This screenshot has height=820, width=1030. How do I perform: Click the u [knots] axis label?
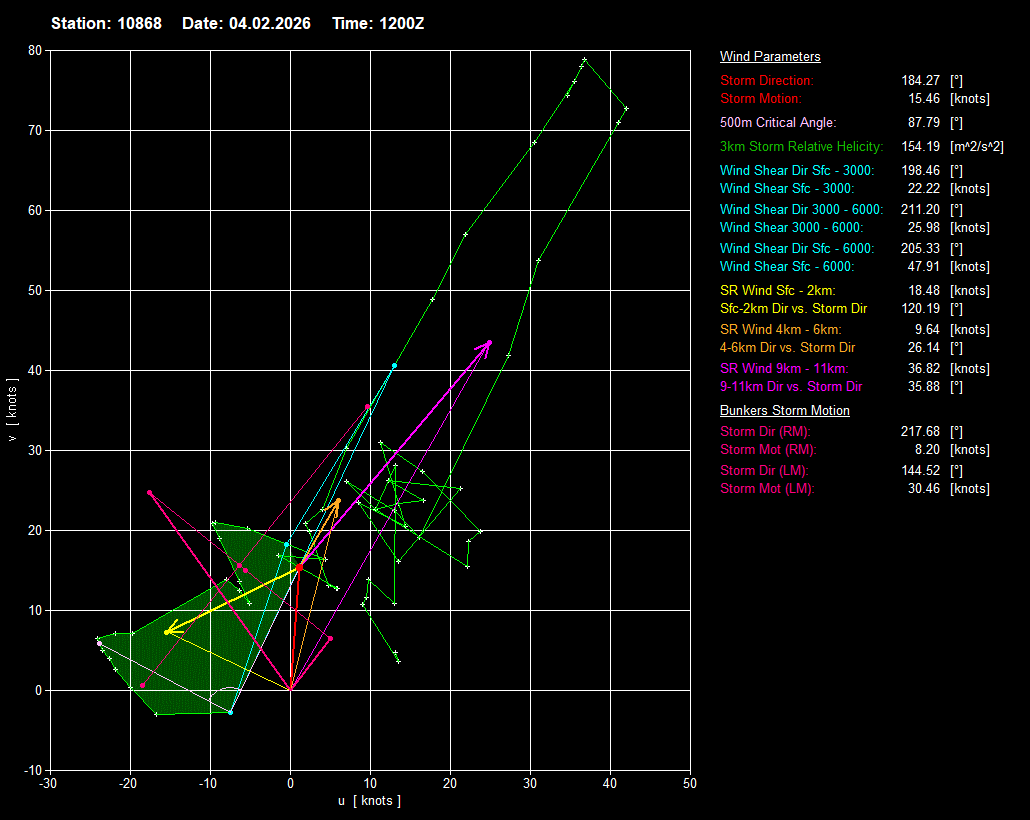tap(370, 800)
